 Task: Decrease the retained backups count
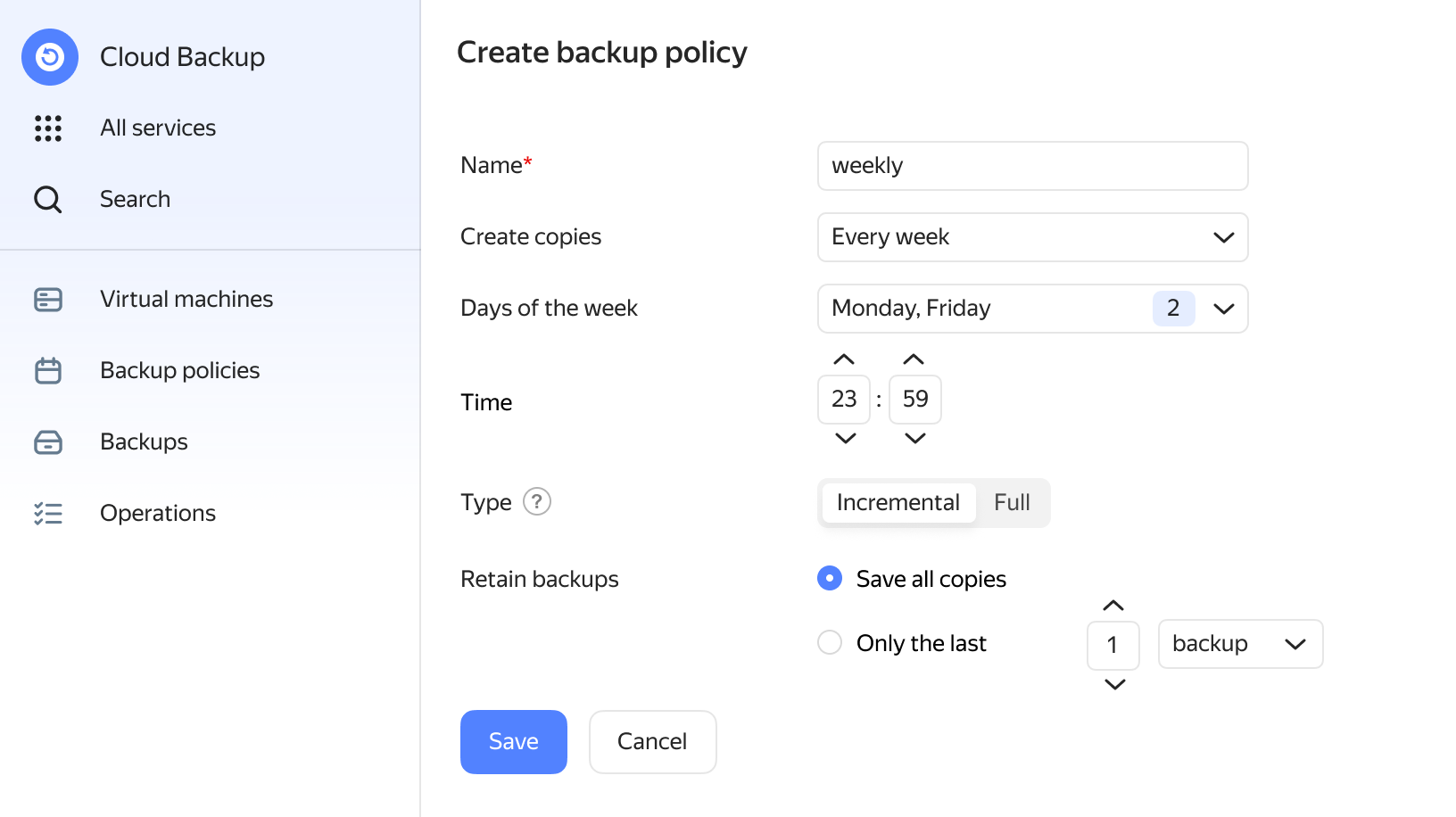(1114, 684)
